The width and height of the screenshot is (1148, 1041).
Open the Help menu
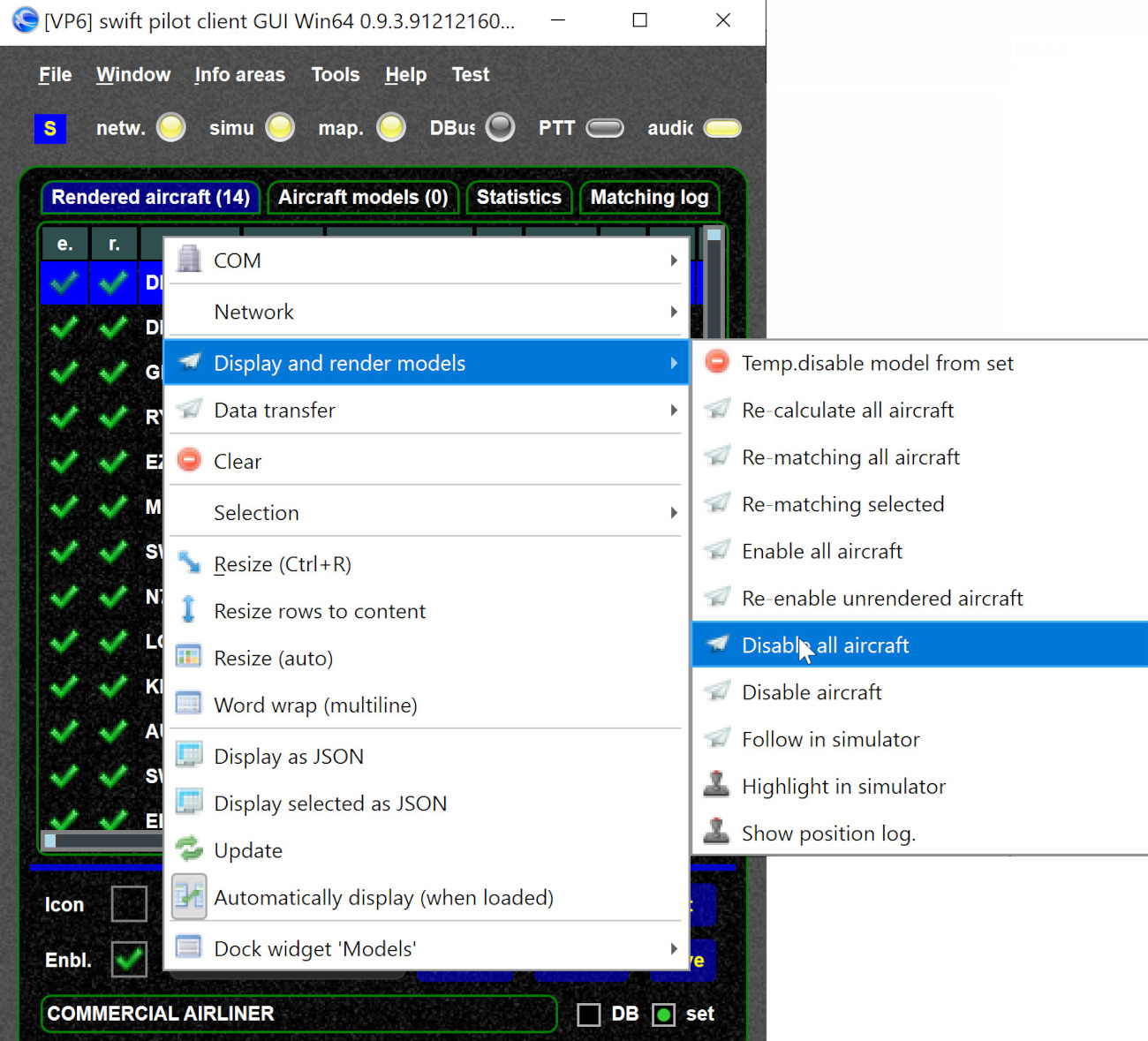tap(406, 75)
